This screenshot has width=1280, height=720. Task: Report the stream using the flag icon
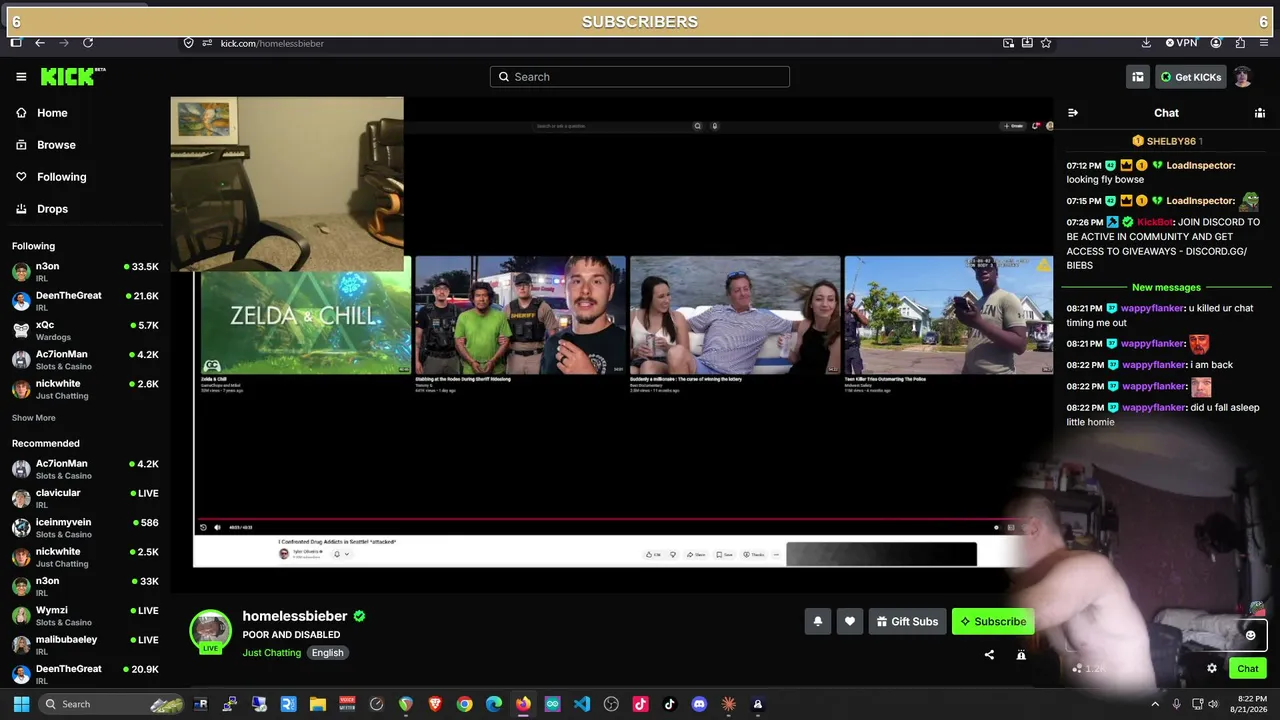tap(1021, 655)
